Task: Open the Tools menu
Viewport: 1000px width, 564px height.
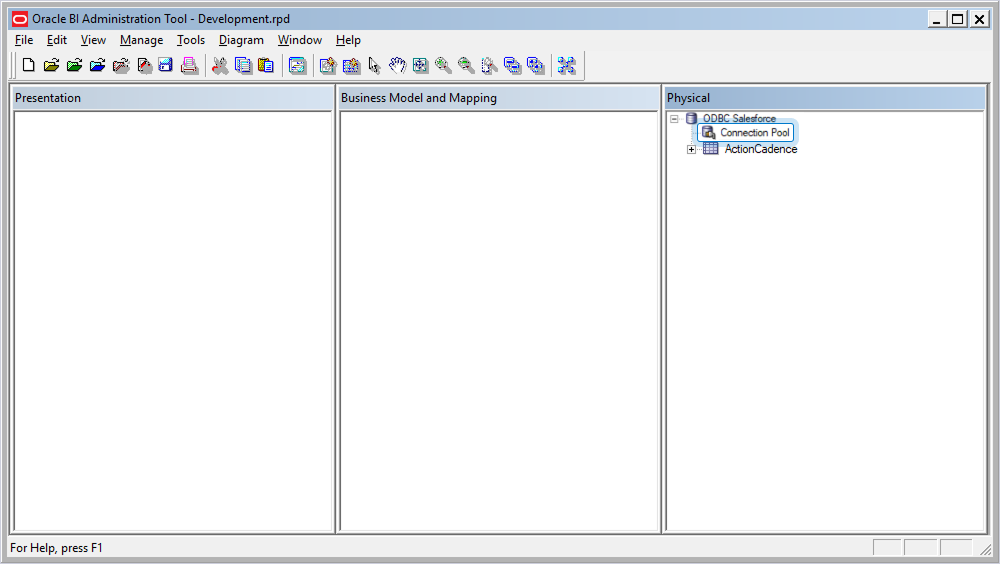Action: 191,40
